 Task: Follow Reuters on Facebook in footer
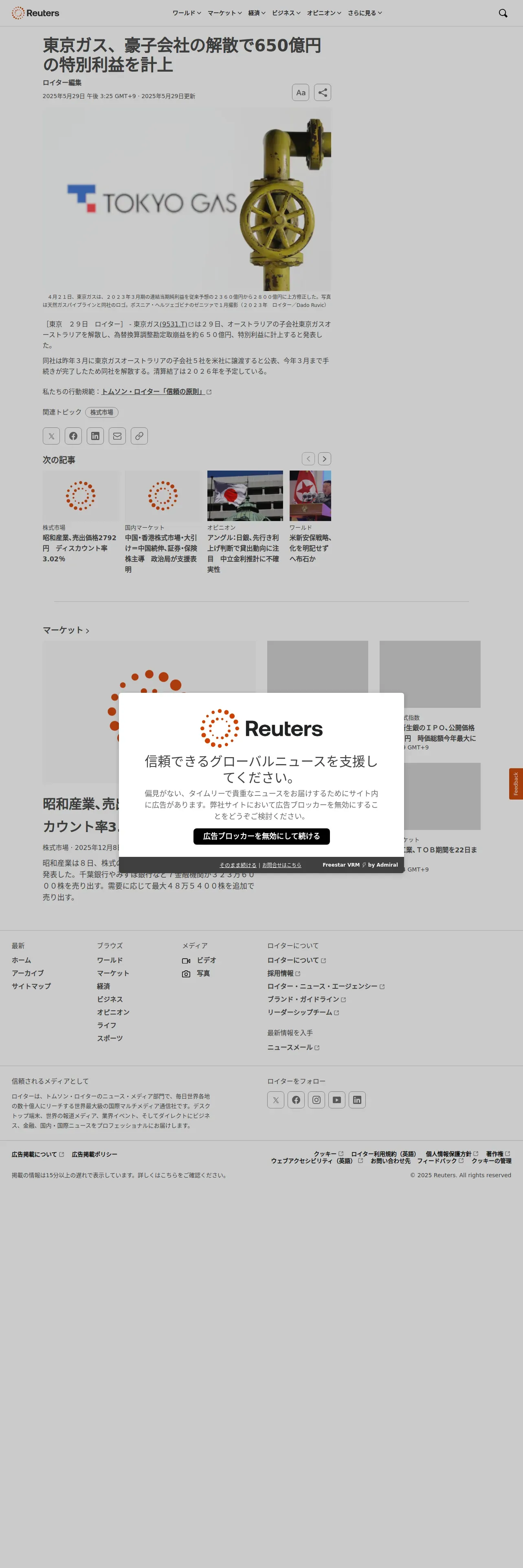point(296,1100)
